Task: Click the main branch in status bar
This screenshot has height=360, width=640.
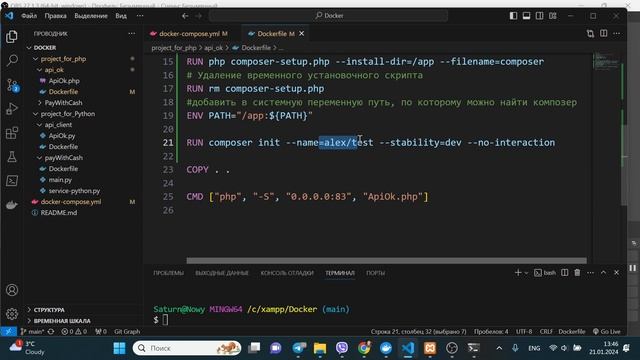Action: [32, 331]
